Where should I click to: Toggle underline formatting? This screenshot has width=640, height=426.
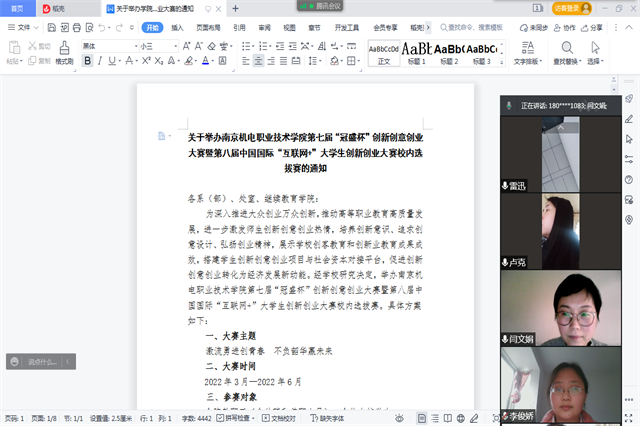click(x=113, y=61)
